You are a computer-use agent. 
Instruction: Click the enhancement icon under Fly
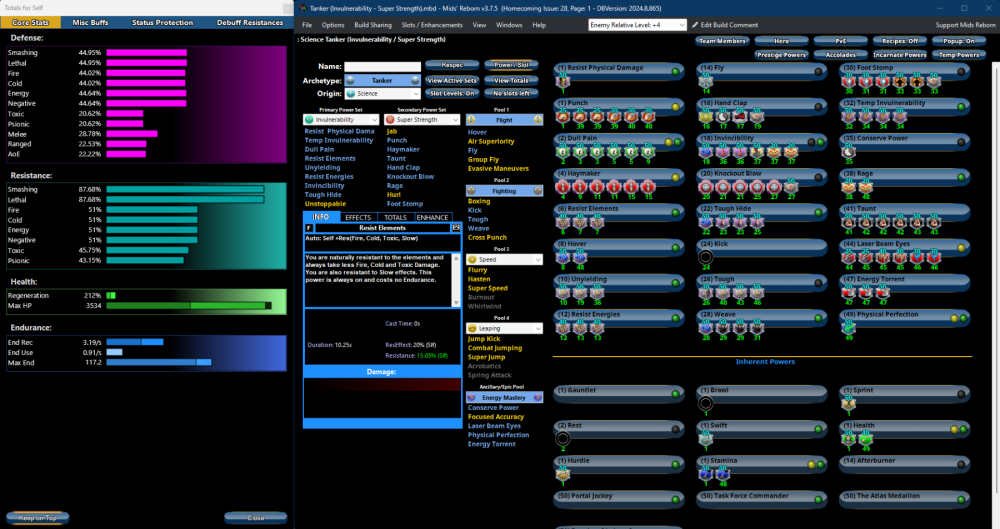pos(706,80)
